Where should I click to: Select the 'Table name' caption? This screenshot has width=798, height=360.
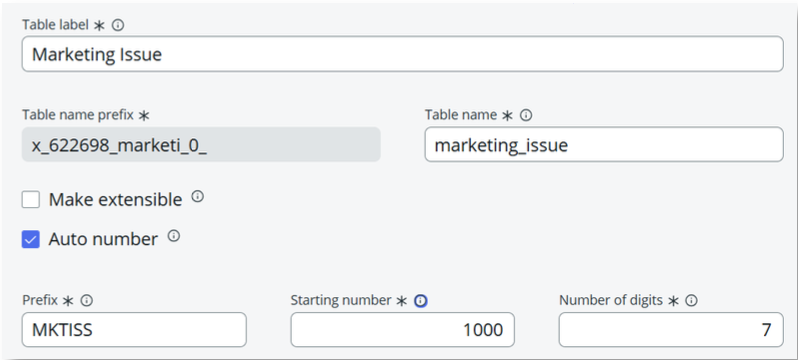tap(461, 116)
